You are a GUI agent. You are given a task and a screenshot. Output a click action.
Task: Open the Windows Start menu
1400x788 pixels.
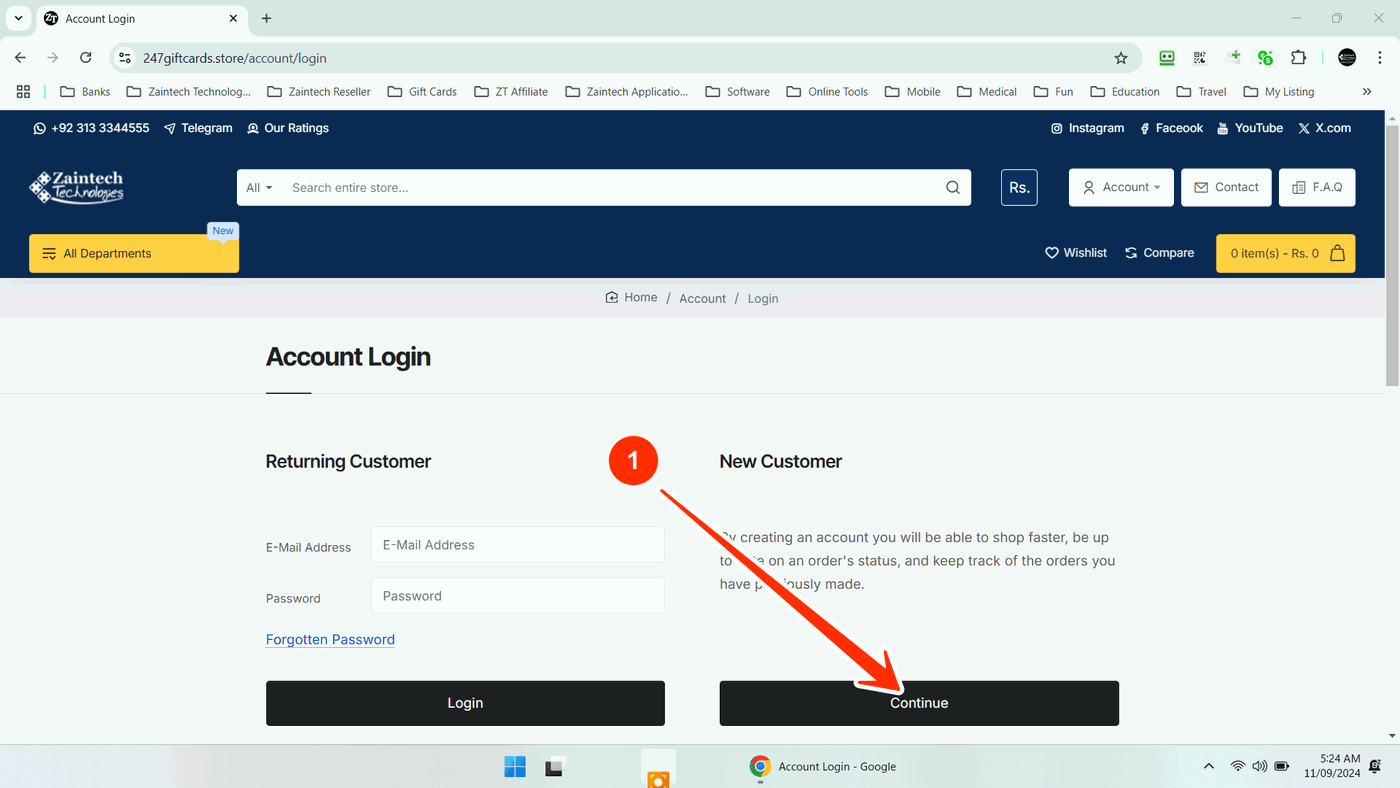[515, 767]
